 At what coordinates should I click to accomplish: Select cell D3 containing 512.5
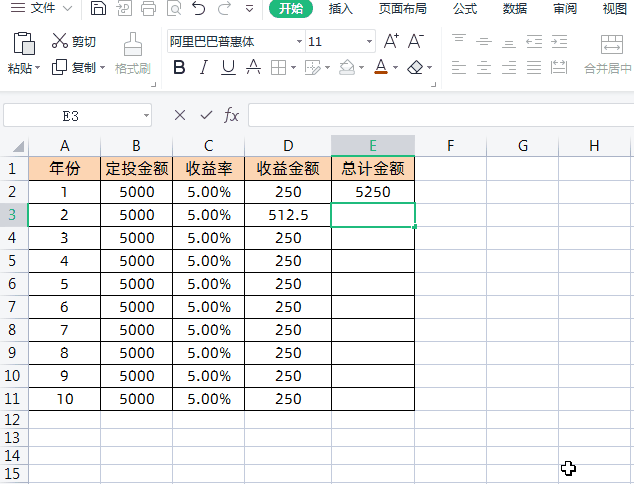pyautogui.click(x=288, y=215)
